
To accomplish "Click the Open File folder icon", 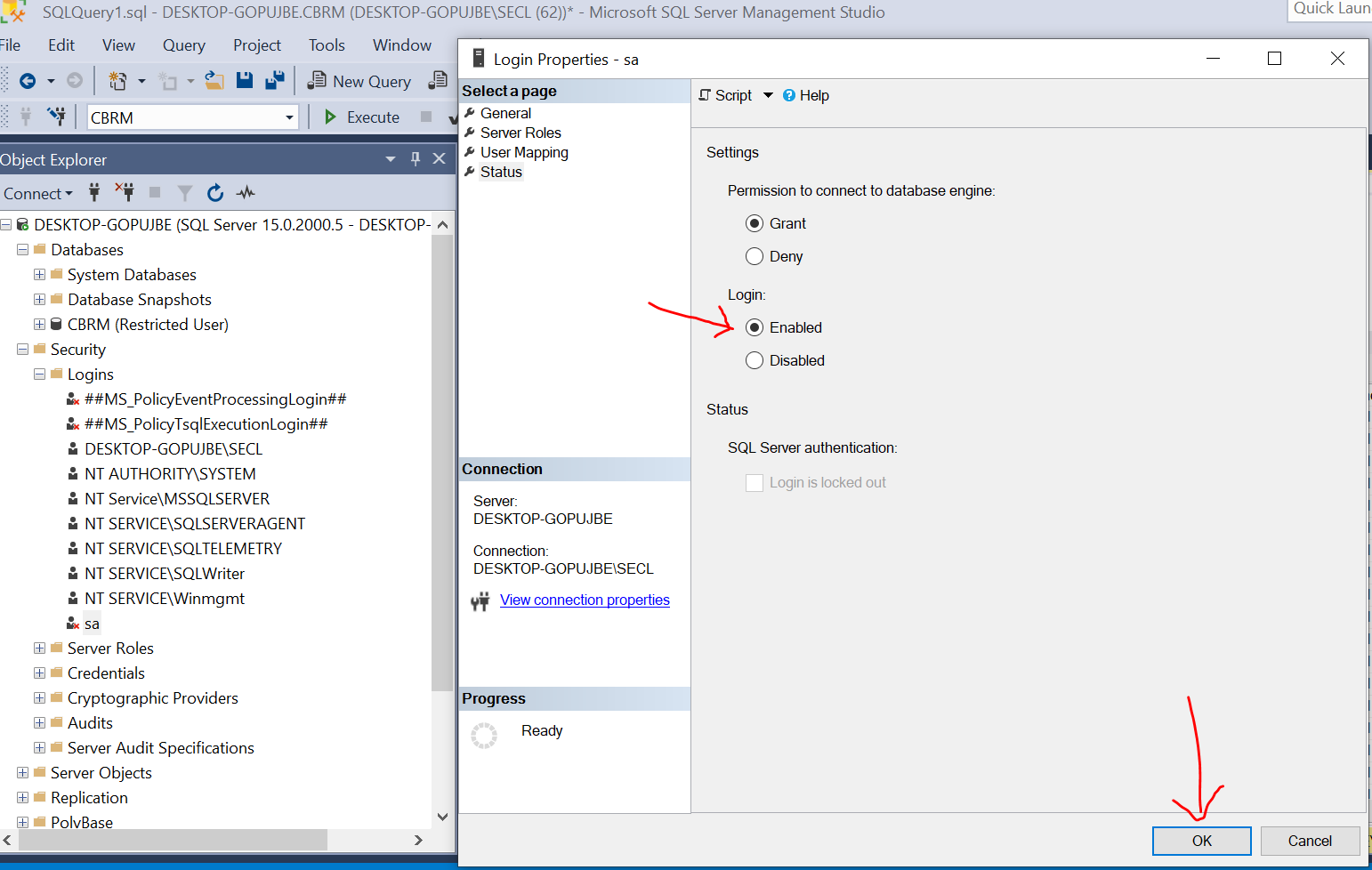I will click(x=214, y=81).
